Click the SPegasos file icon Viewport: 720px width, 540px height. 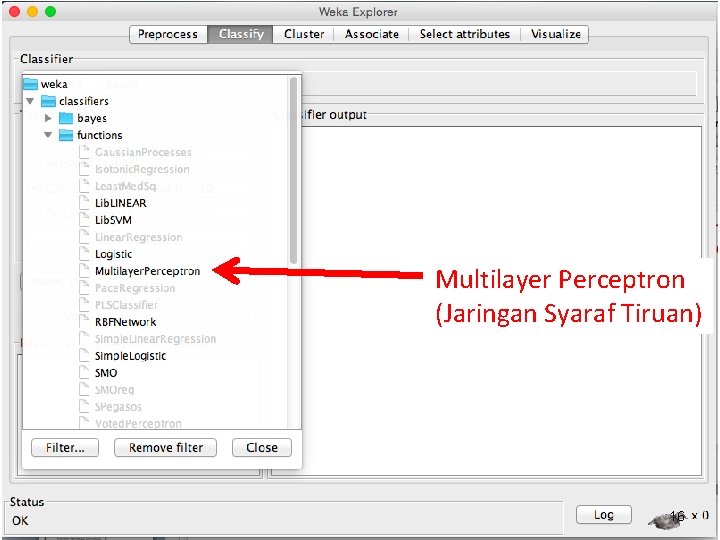[x=84, y=406]
